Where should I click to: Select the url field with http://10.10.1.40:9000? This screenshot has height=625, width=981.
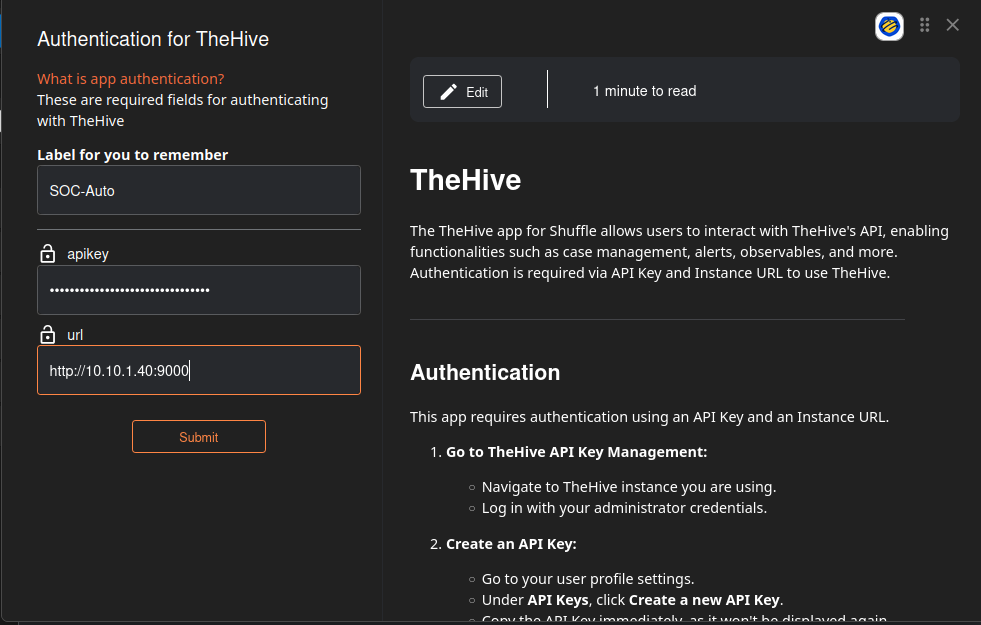(x=198, y=370)
